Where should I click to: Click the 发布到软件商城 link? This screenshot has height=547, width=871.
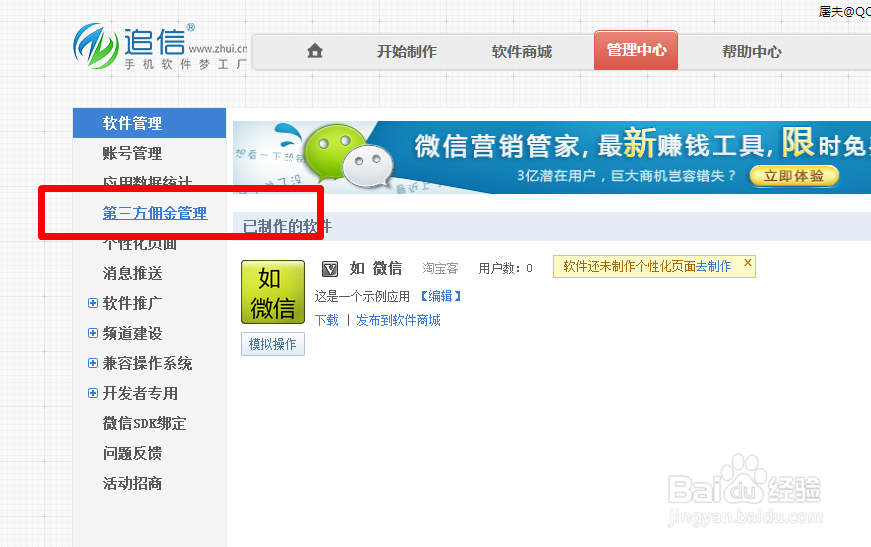pos(398,320)
